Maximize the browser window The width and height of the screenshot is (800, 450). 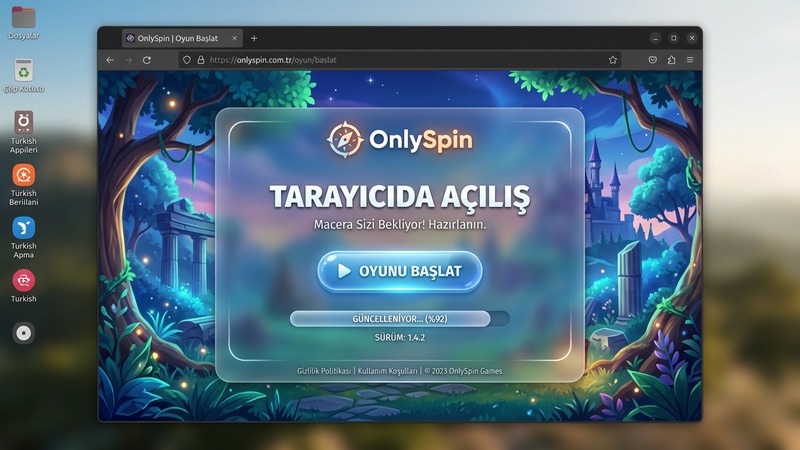[x=673, y=38]
